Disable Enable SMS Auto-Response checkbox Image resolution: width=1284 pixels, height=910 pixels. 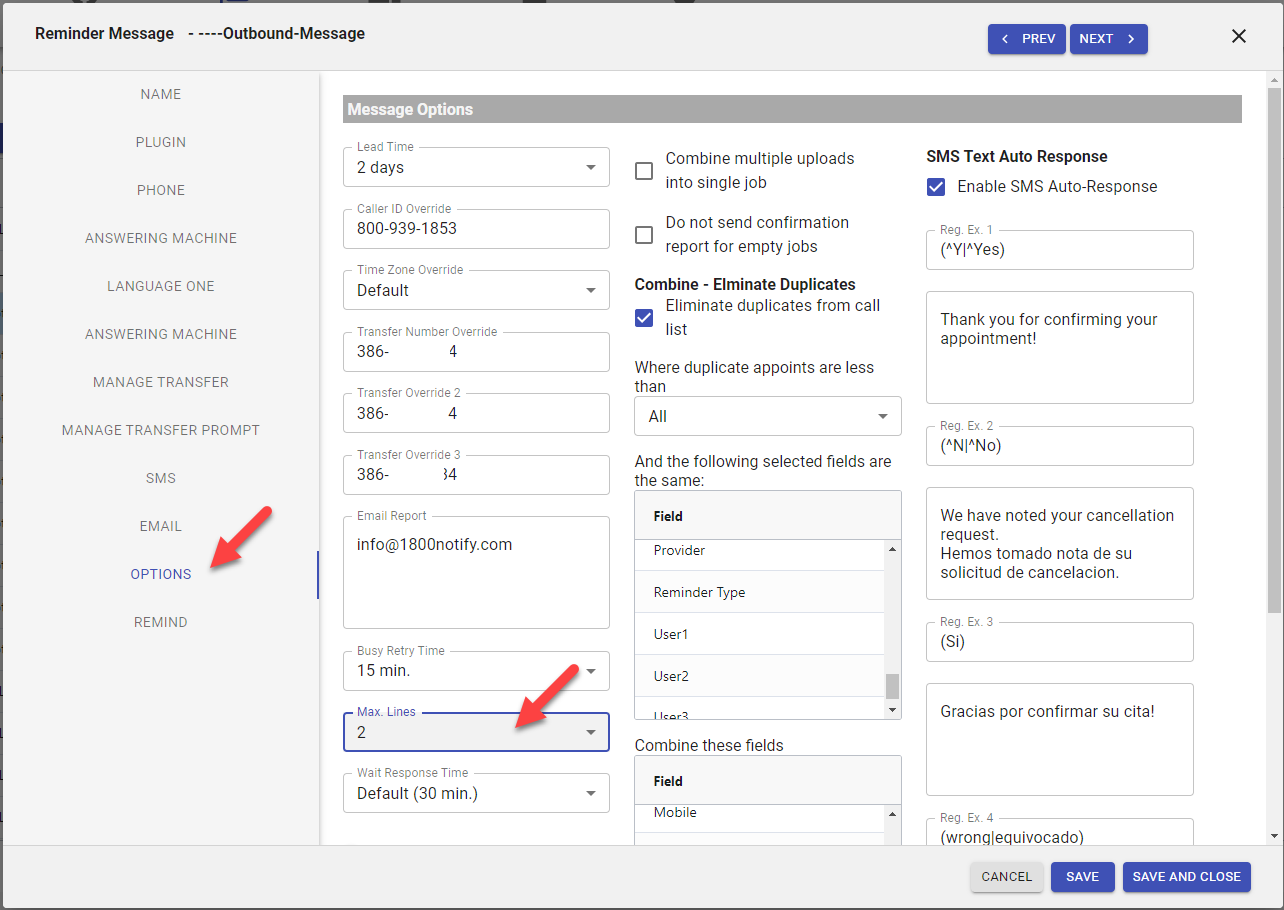pos(936,187)
